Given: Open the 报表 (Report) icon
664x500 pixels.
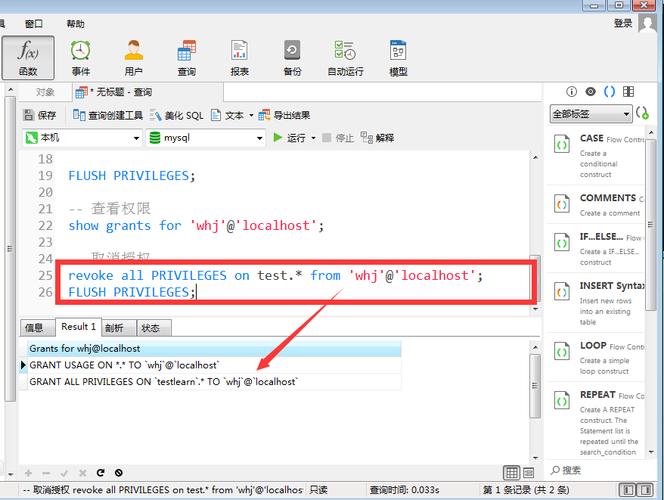Looking at the screenshot, I should point(239,58).
